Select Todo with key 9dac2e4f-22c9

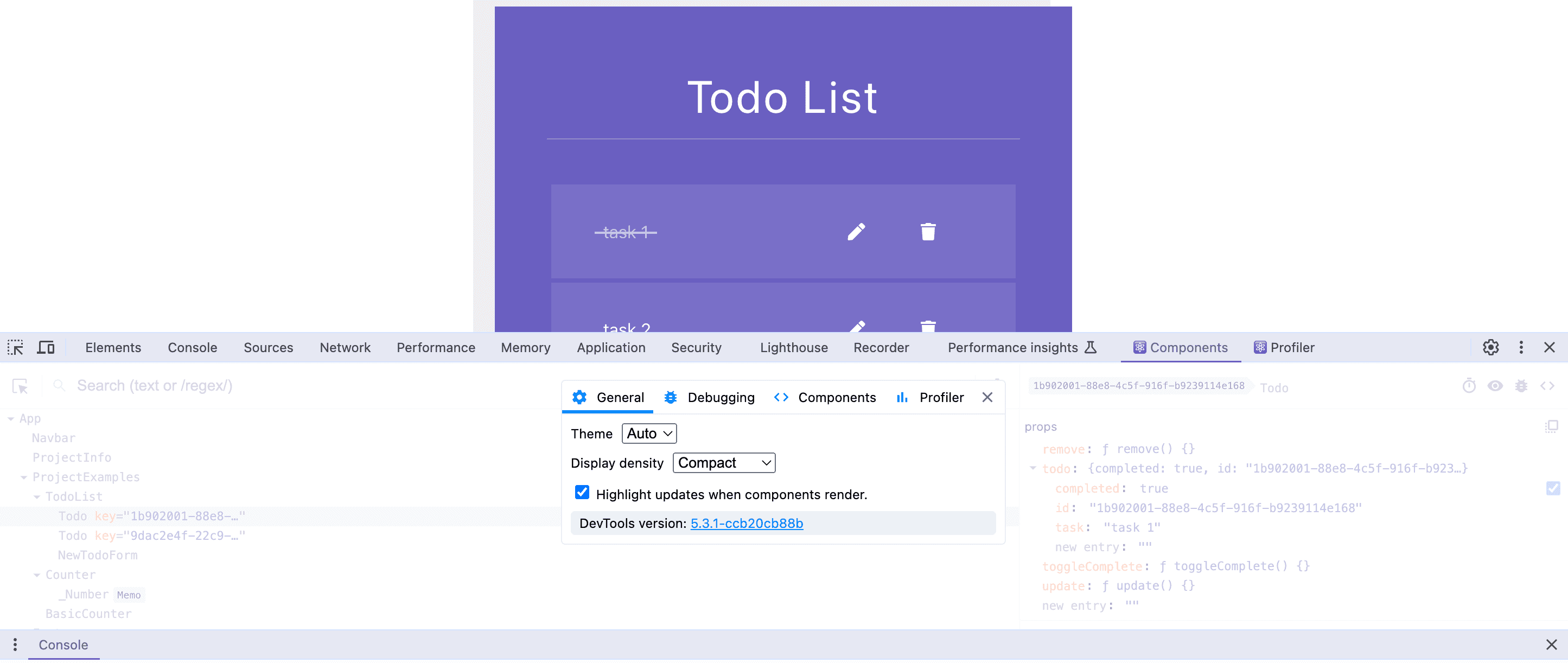click(x=151, y=535)
